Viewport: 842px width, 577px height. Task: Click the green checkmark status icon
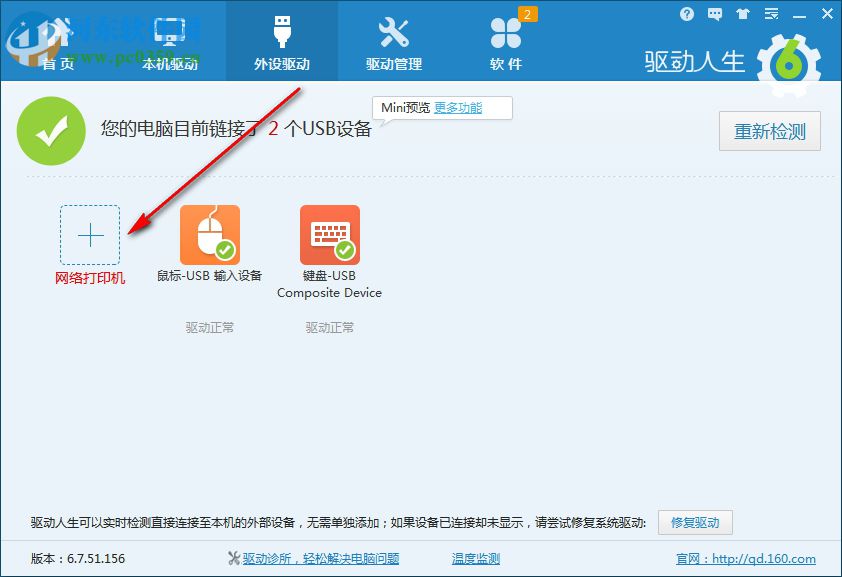coord(52,130)
